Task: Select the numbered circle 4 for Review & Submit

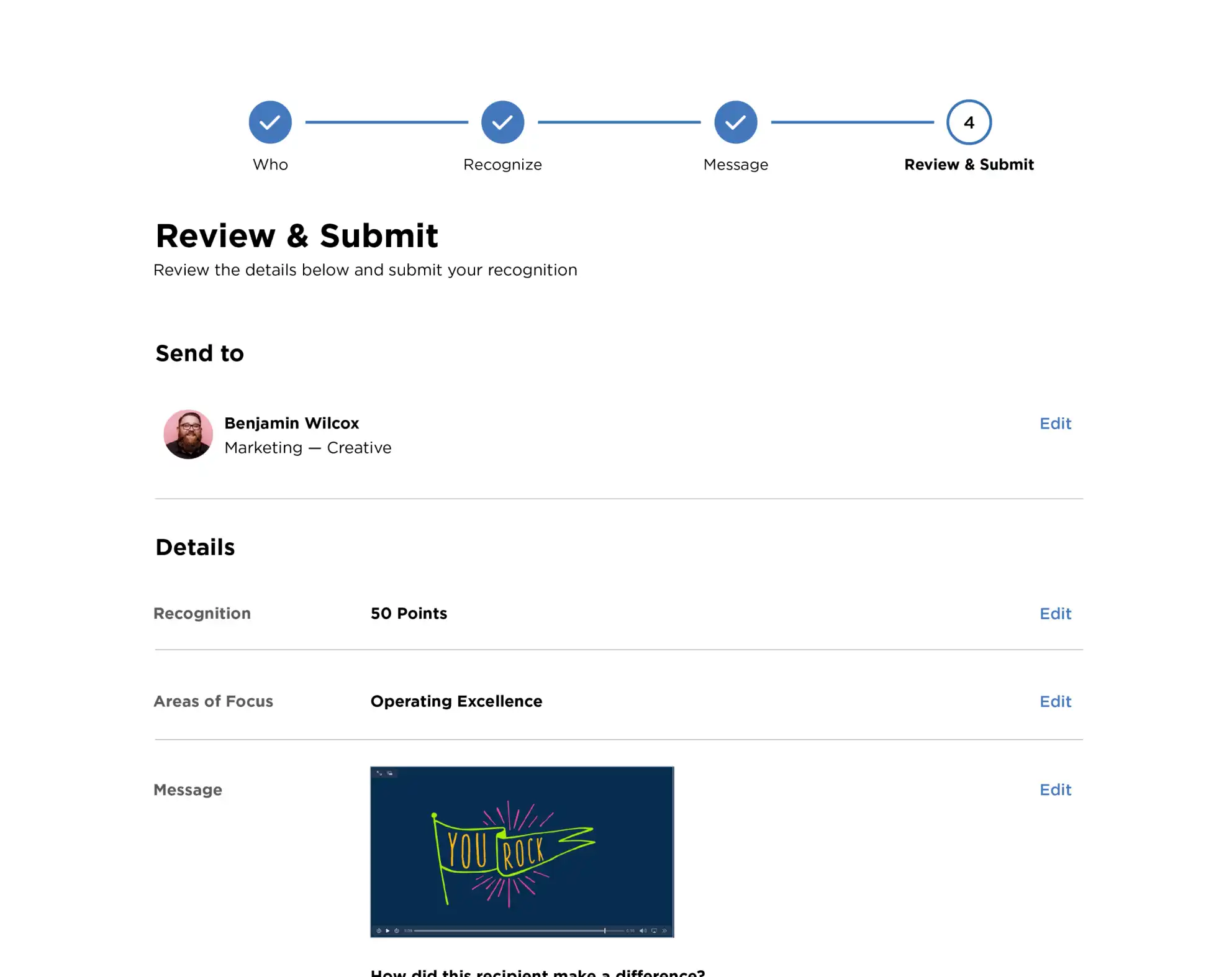Action: click(969, 122)
